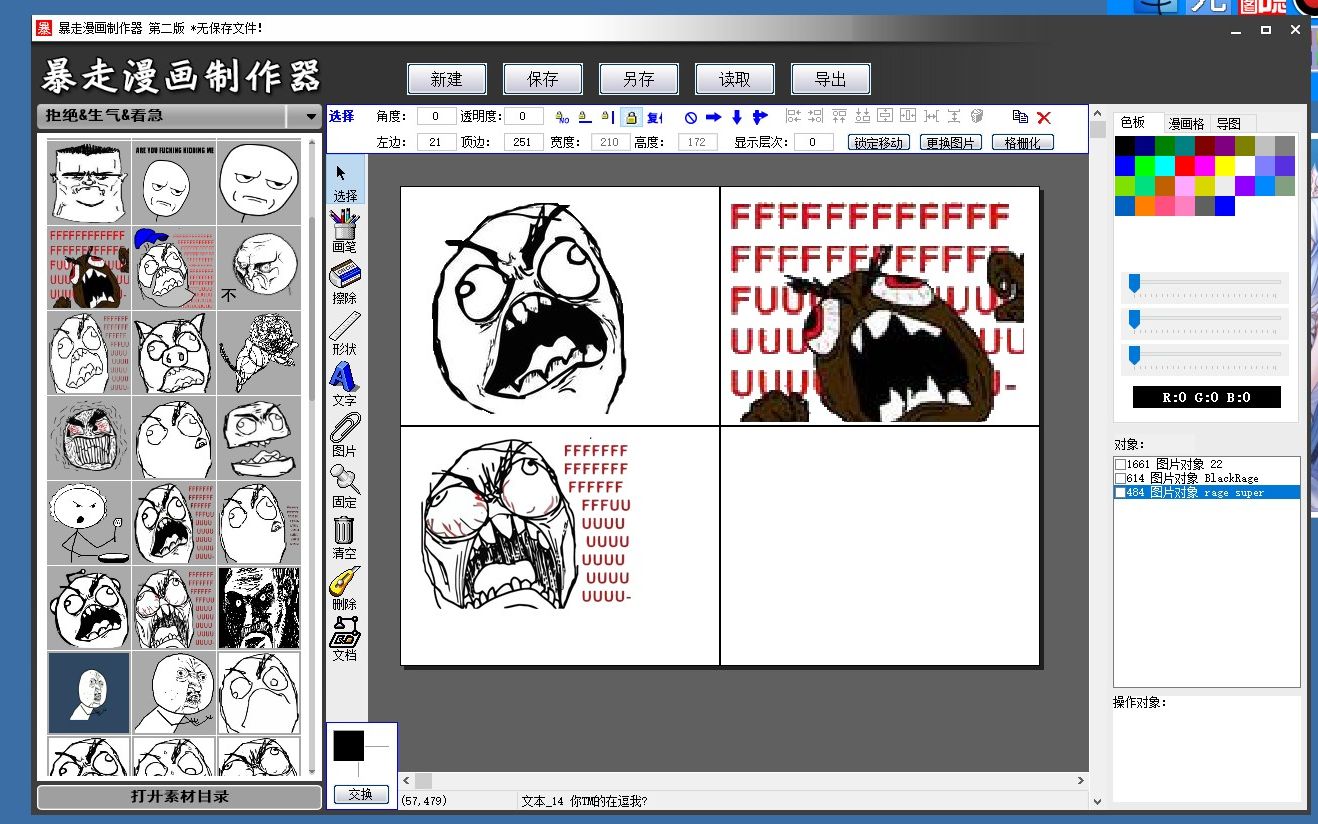Click the black foreground color box

tap(349, 746)
